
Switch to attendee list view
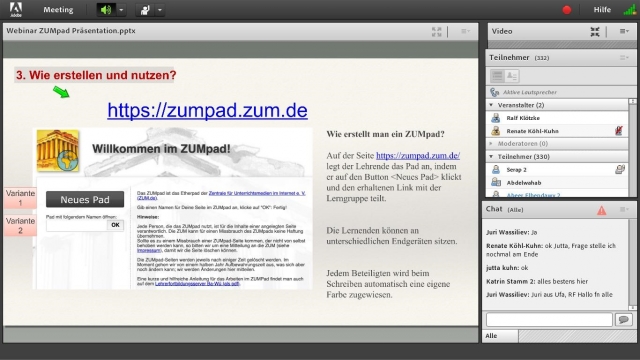point(497,76)
